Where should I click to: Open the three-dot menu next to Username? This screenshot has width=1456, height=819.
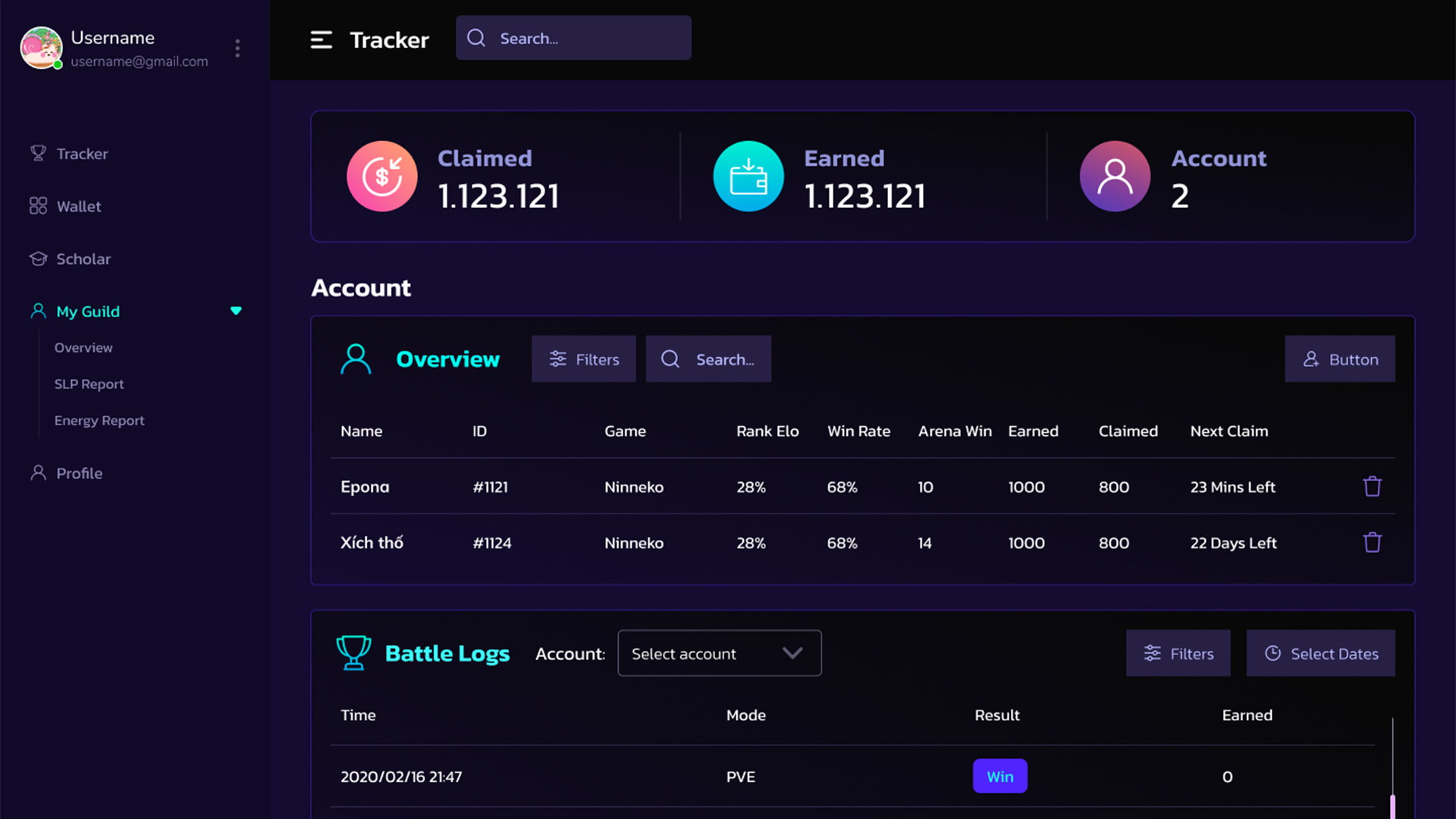(237, 49)
